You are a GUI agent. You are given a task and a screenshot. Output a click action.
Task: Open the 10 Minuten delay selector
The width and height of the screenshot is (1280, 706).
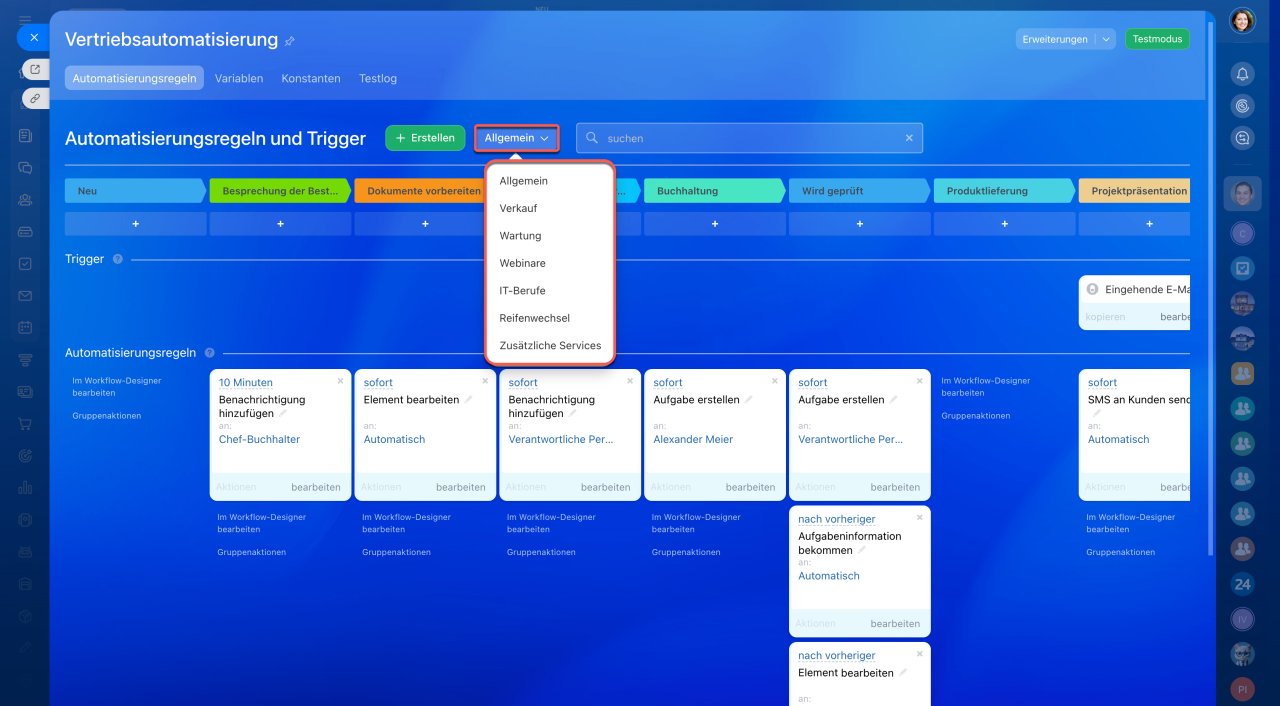(246, 382)
